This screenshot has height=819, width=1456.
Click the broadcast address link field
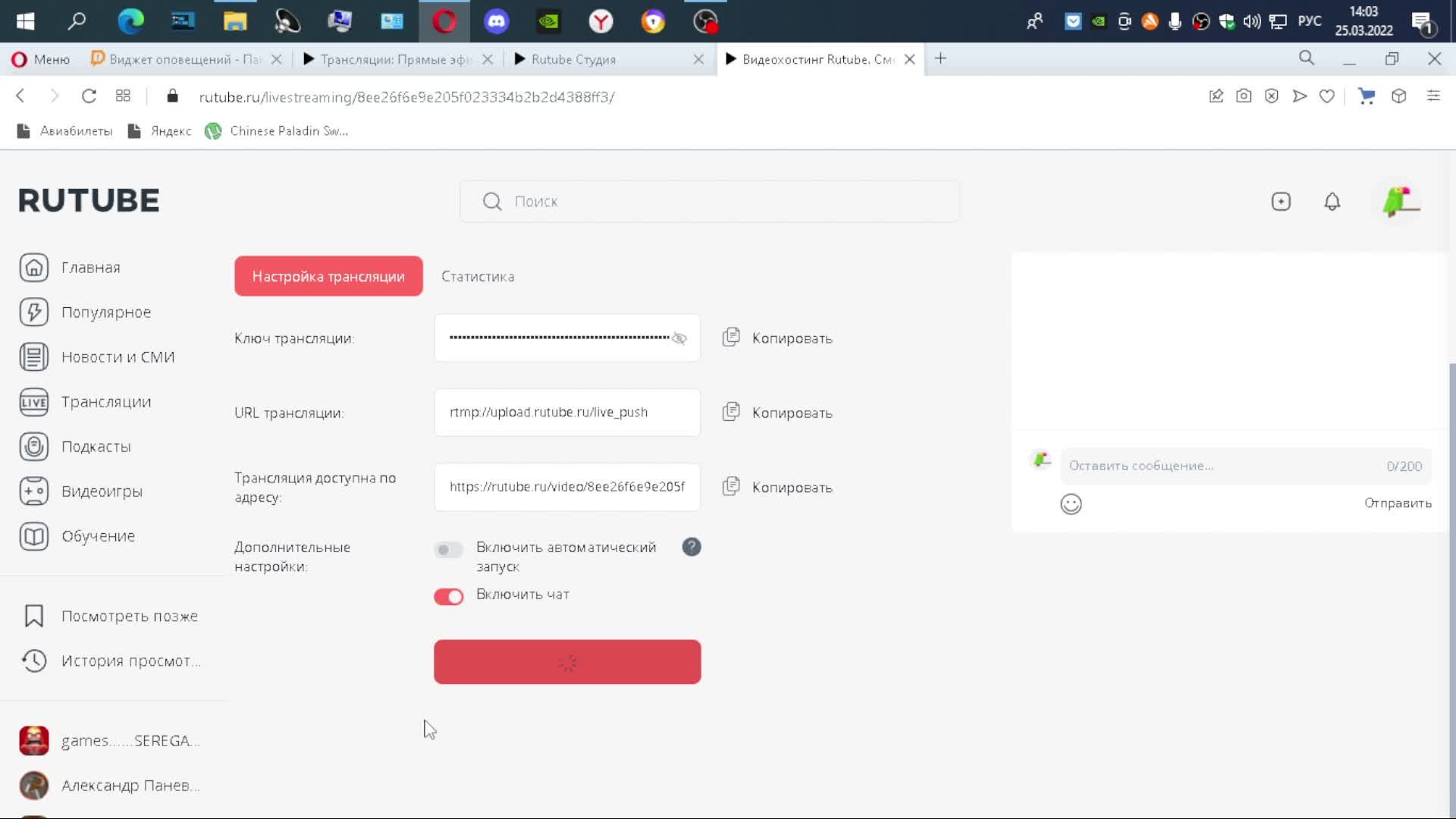coord(567,486)
